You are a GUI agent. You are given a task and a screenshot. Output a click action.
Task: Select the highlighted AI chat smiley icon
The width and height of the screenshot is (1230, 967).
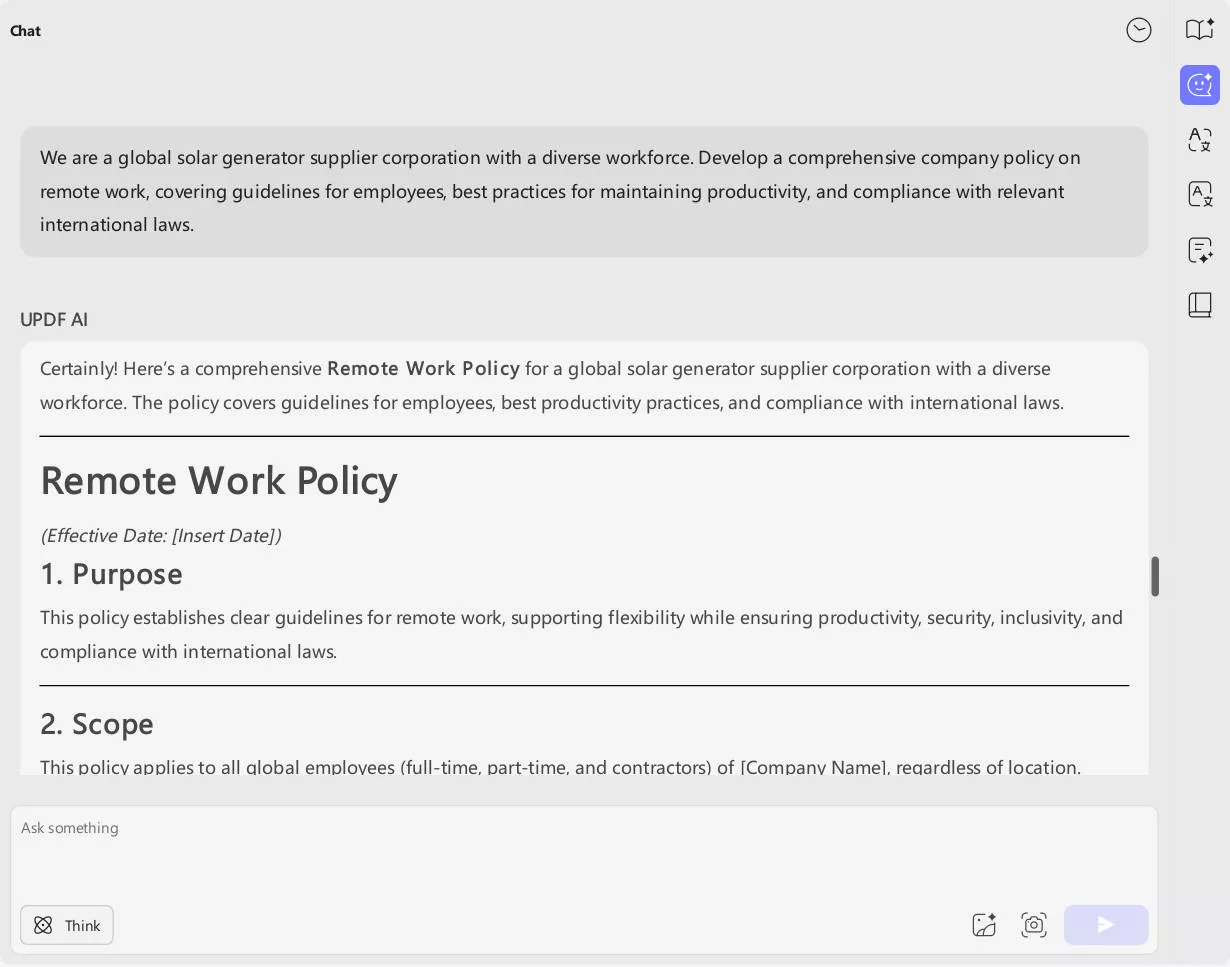coord(1199,85)
